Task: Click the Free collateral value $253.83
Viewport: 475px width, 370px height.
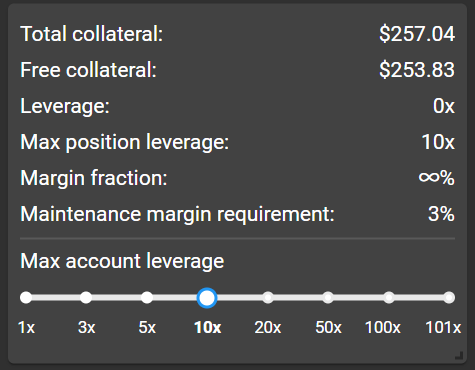Action: pos(417,70)
